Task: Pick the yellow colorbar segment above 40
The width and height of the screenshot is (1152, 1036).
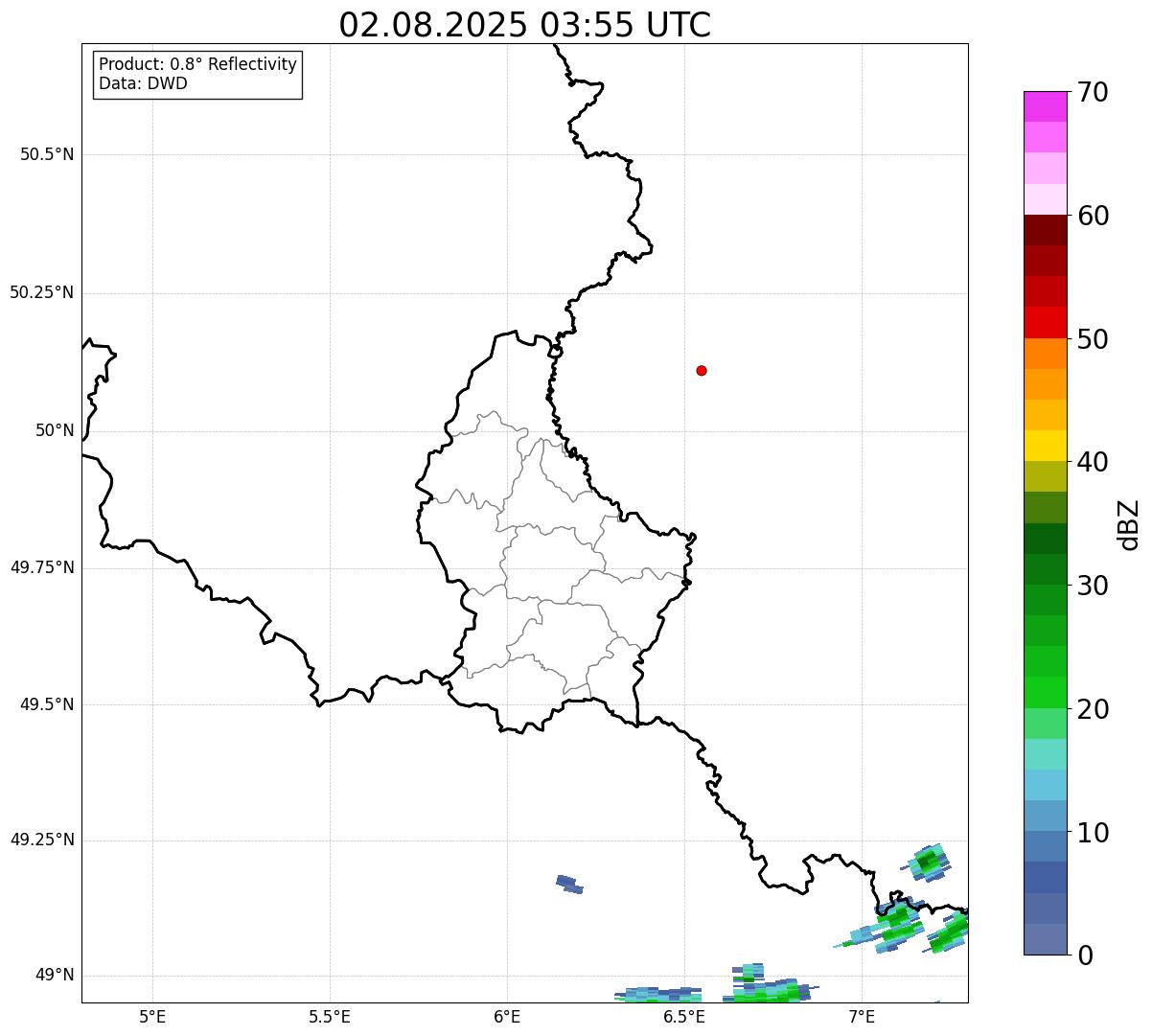Action: coord(1044,446)
